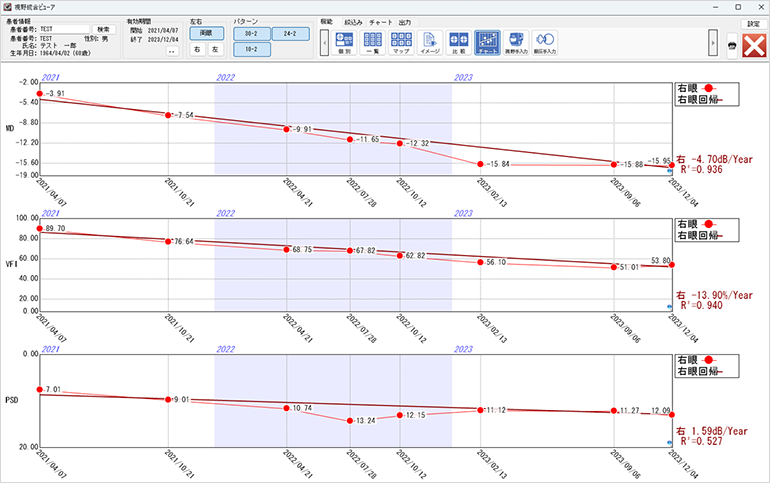The image size is (770, 483).
Task: Open the date range '...' picker button
Action: [171, 50]
